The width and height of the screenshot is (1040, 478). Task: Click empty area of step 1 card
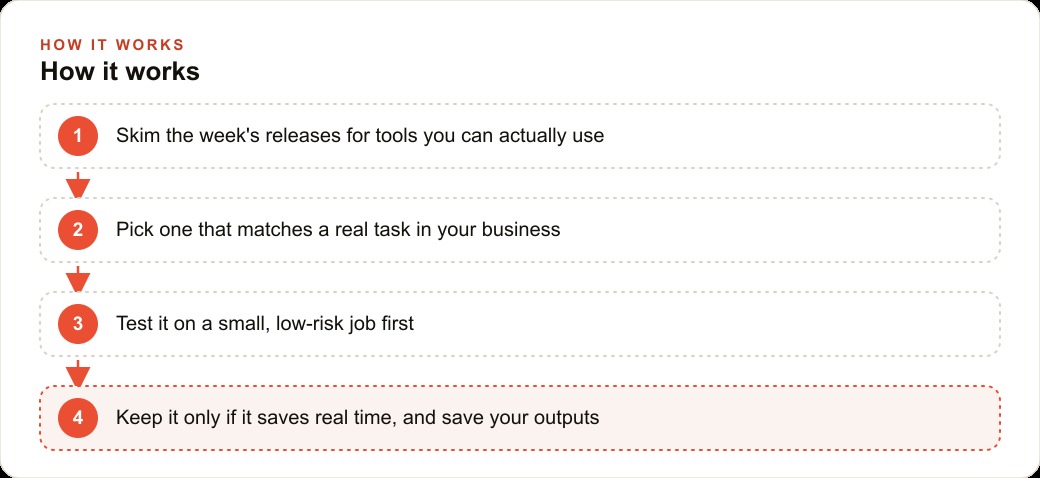coord(796,136)
